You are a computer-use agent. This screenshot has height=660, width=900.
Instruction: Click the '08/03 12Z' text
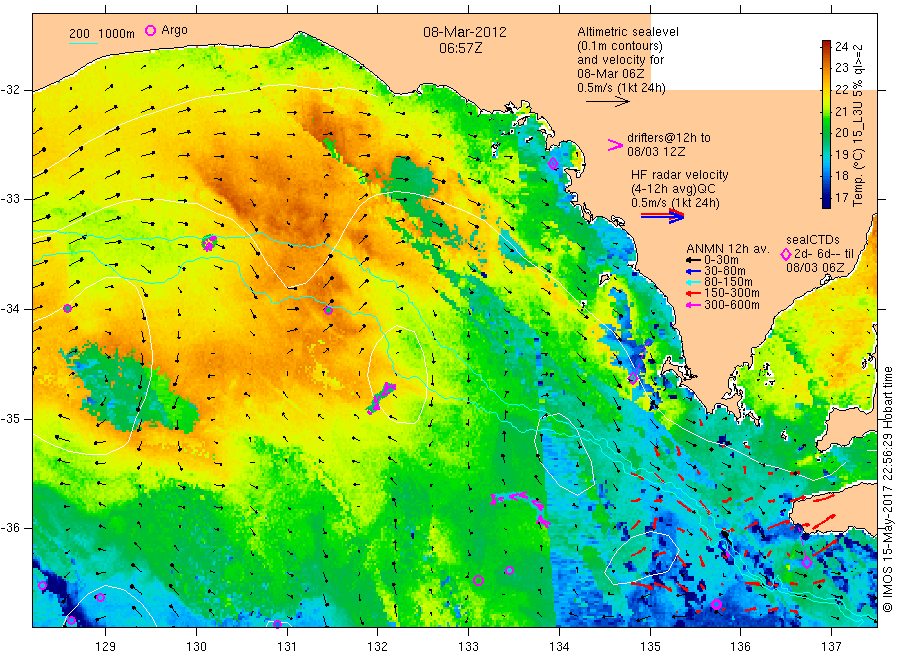coord(656,152)
